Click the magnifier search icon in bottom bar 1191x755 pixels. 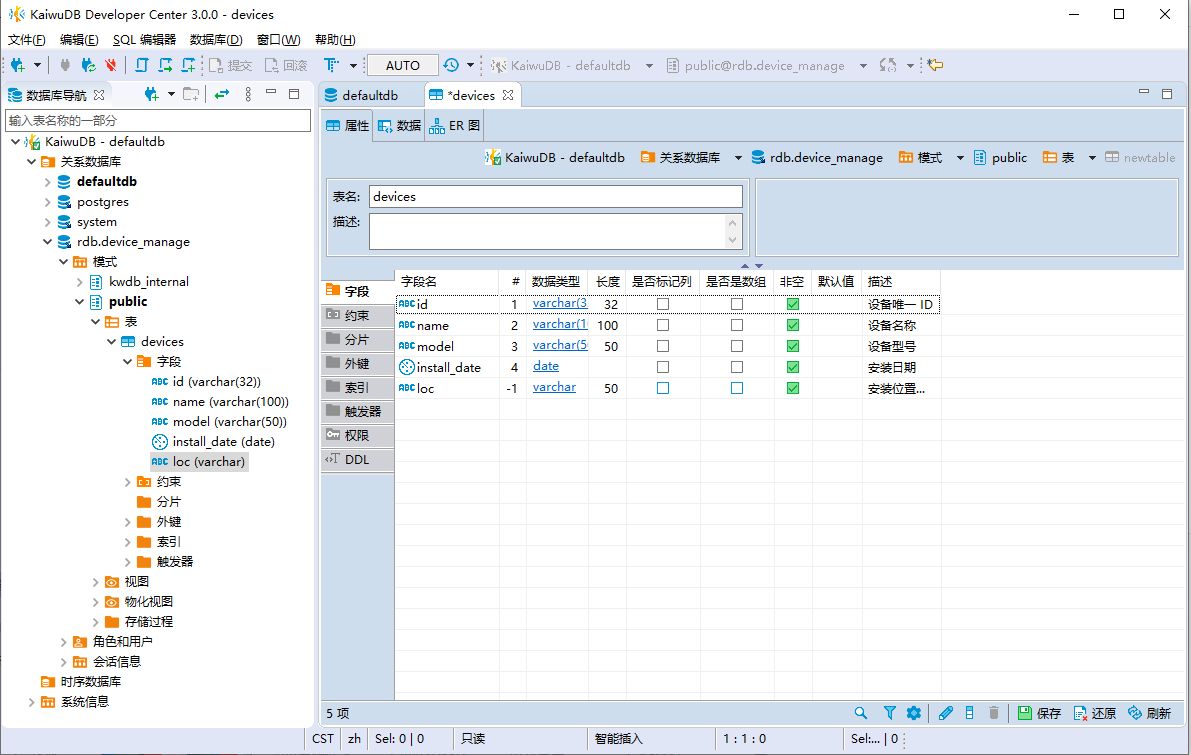(x=861, y=713)
